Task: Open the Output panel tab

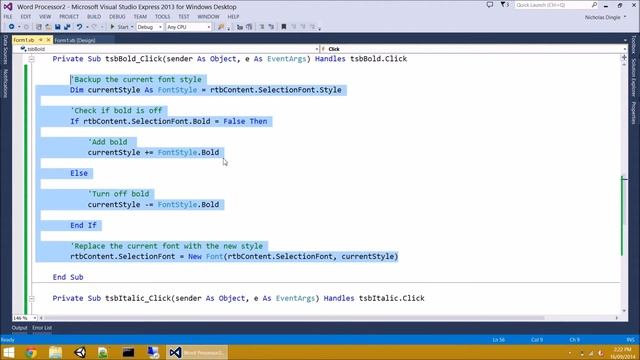Action: click(19, 328)
